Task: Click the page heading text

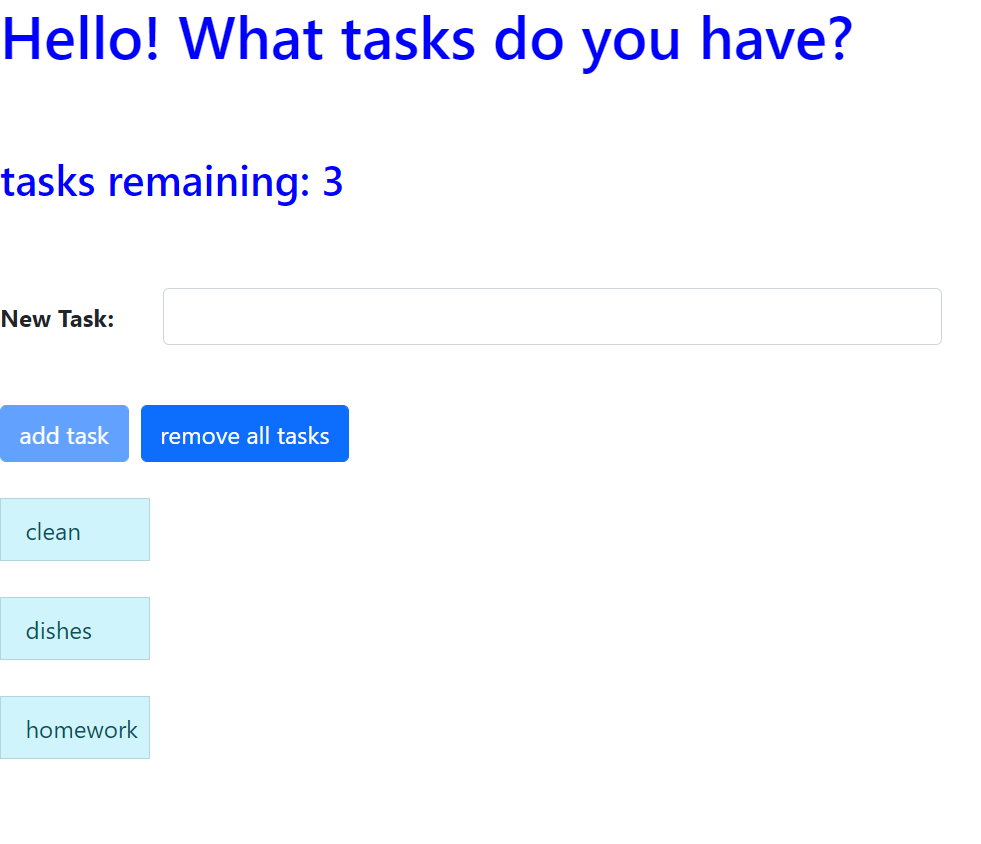Action: 425,40
